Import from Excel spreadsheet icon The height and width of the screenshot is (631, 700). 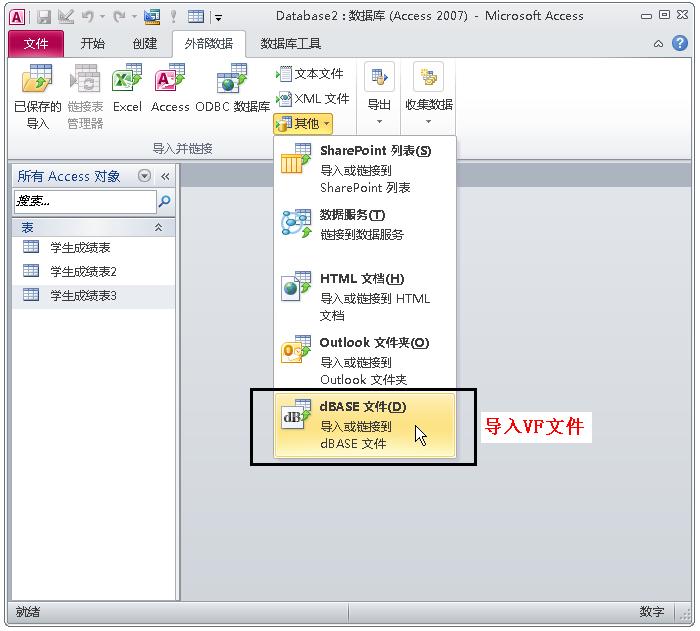coord(127,88)
